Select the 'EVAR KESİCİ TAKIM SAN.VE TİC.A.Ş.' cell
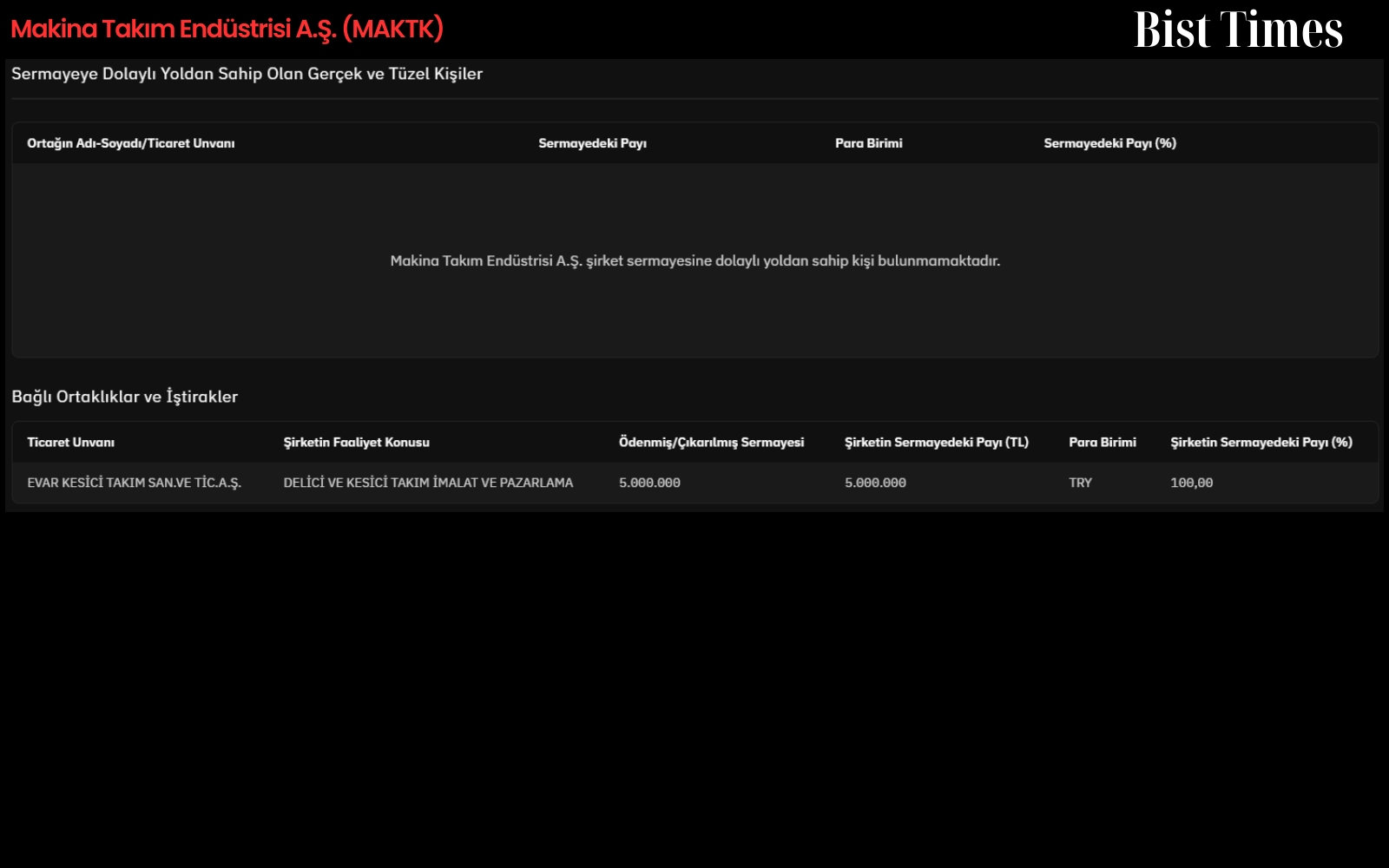This screenshot has height=868, width=1389. pos(134,483)
